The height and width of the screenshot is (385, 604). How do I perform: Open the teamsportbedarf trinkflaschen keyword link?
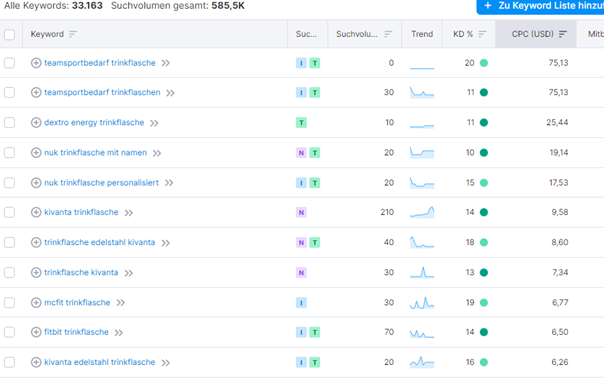pos(102,92)
